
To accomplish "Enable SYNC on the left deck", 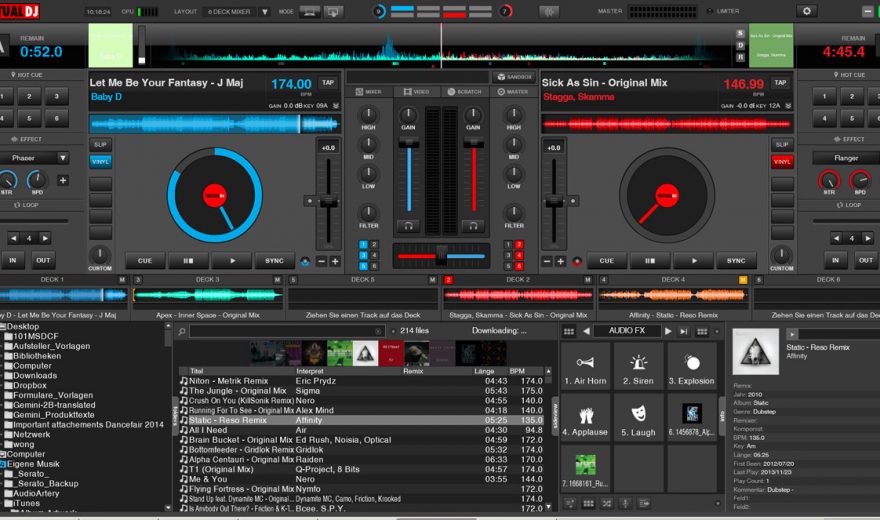I will 274,260.
